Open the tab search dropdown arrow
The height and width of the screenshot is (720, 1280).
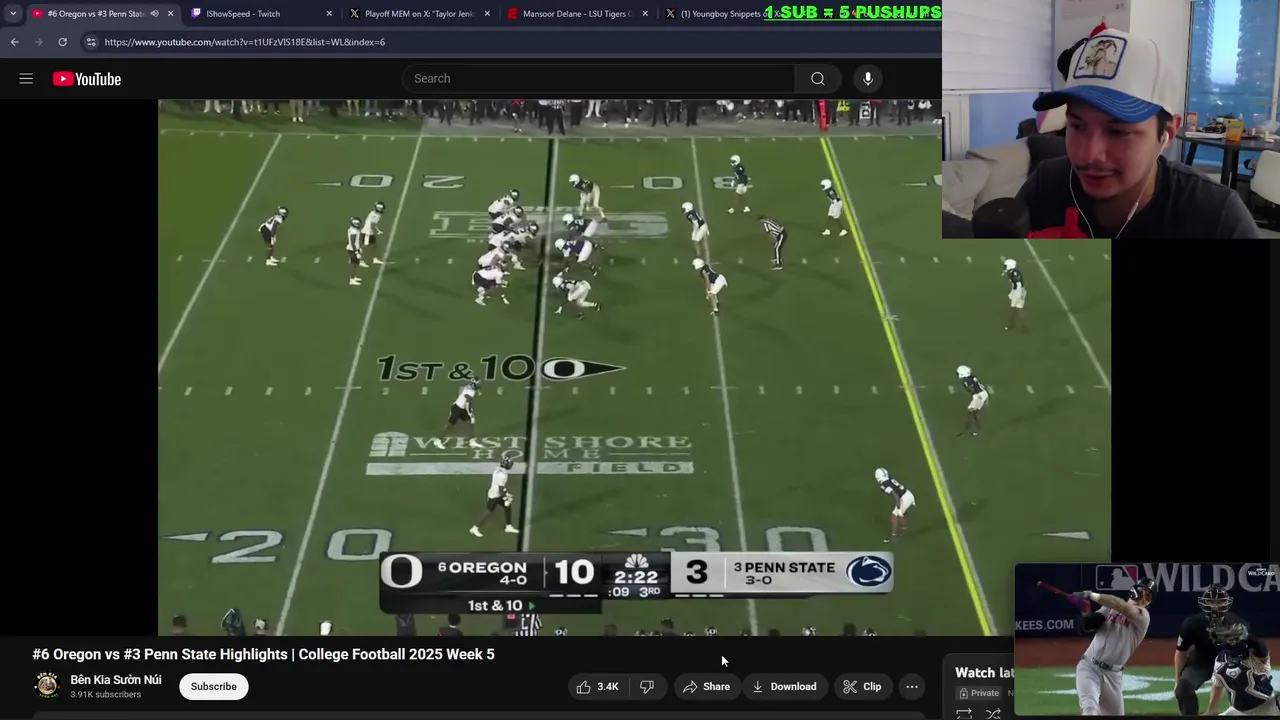[13, 14]
